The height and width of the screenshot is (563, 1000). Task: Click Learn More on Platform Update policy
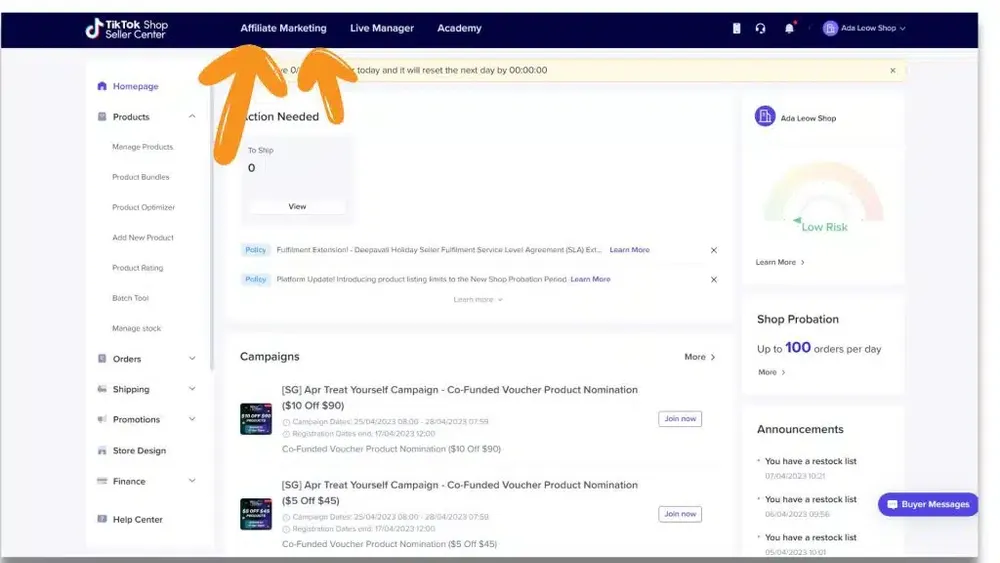[x=590, y=279]
